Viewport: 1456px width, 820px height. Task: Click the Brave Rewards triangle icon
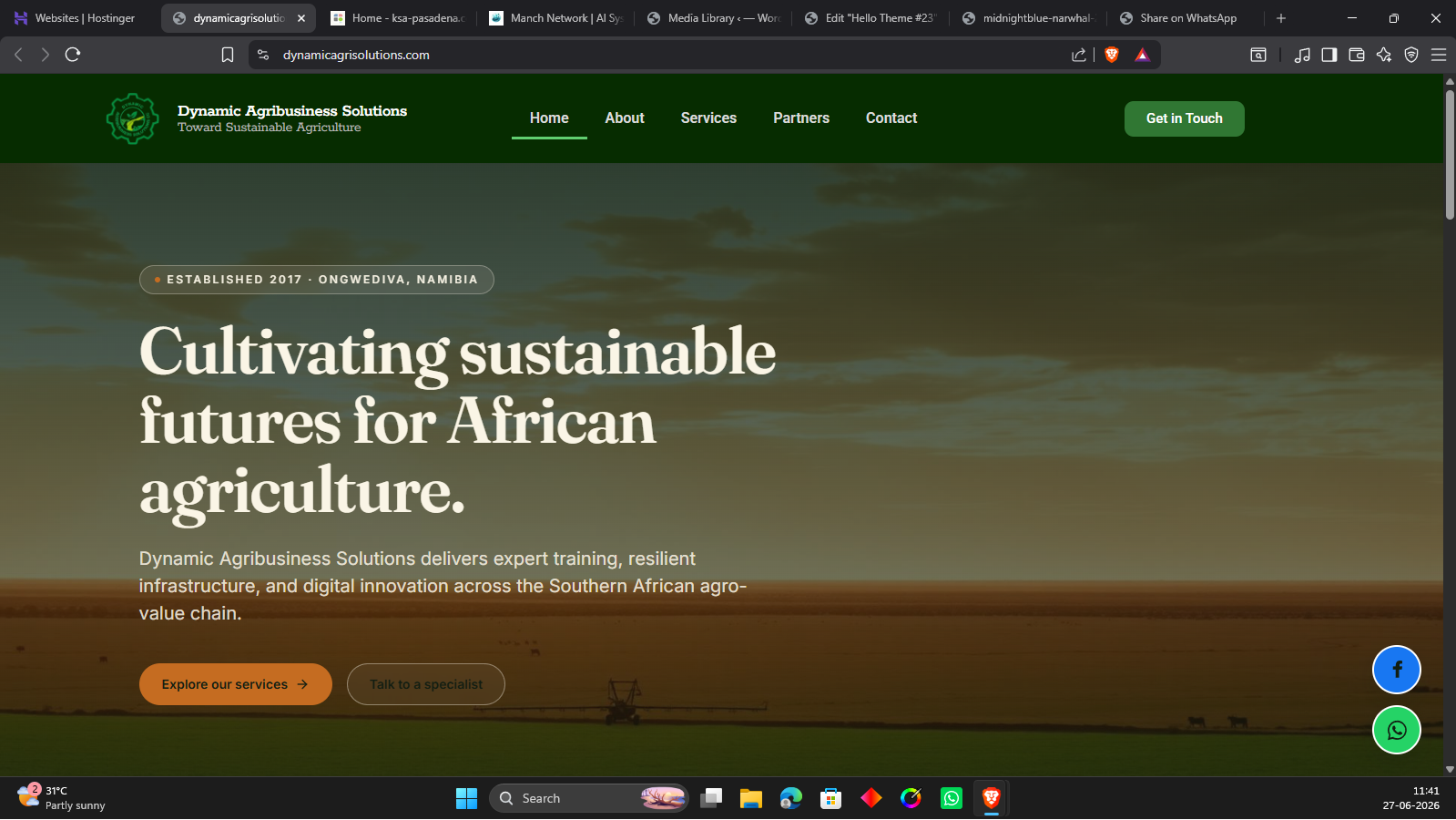1143,55
